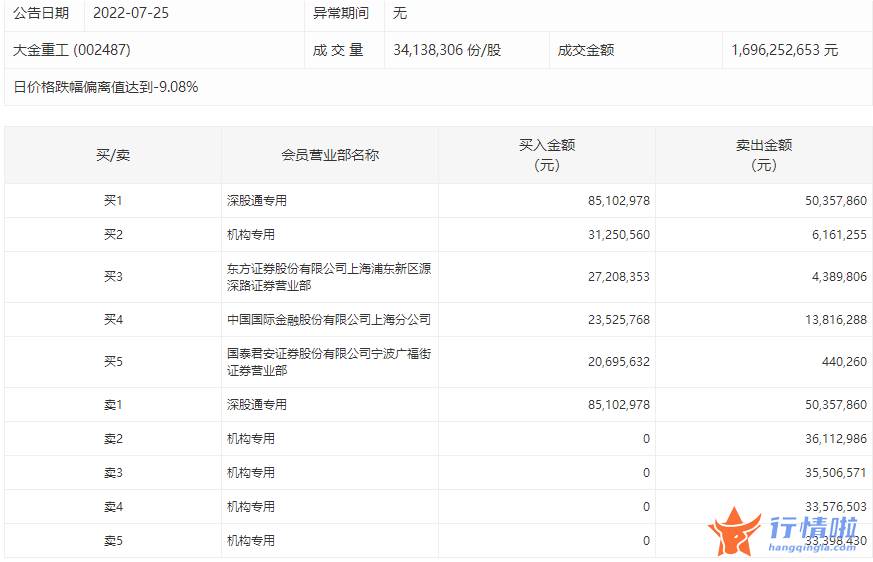The image size is (873, 562).
Task: Click the 卖出金额 column header
Action: 764,155
